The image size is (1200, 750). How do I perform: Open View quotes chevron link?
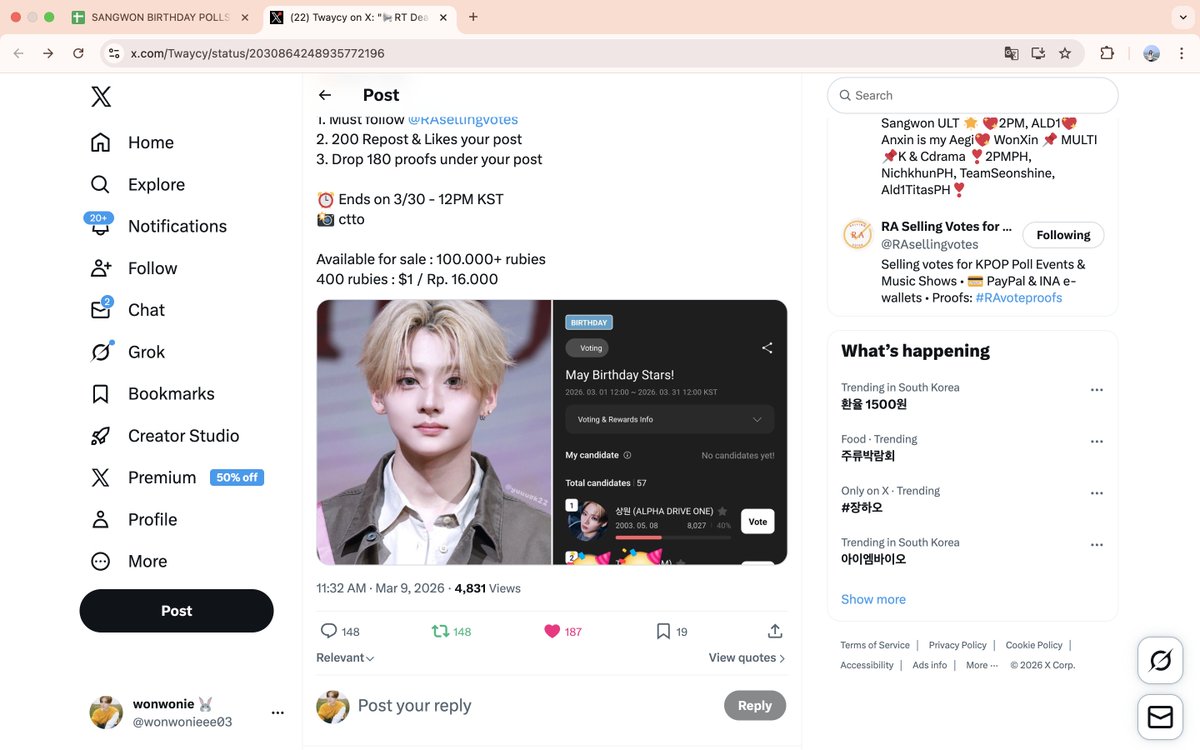click(747, 658)
